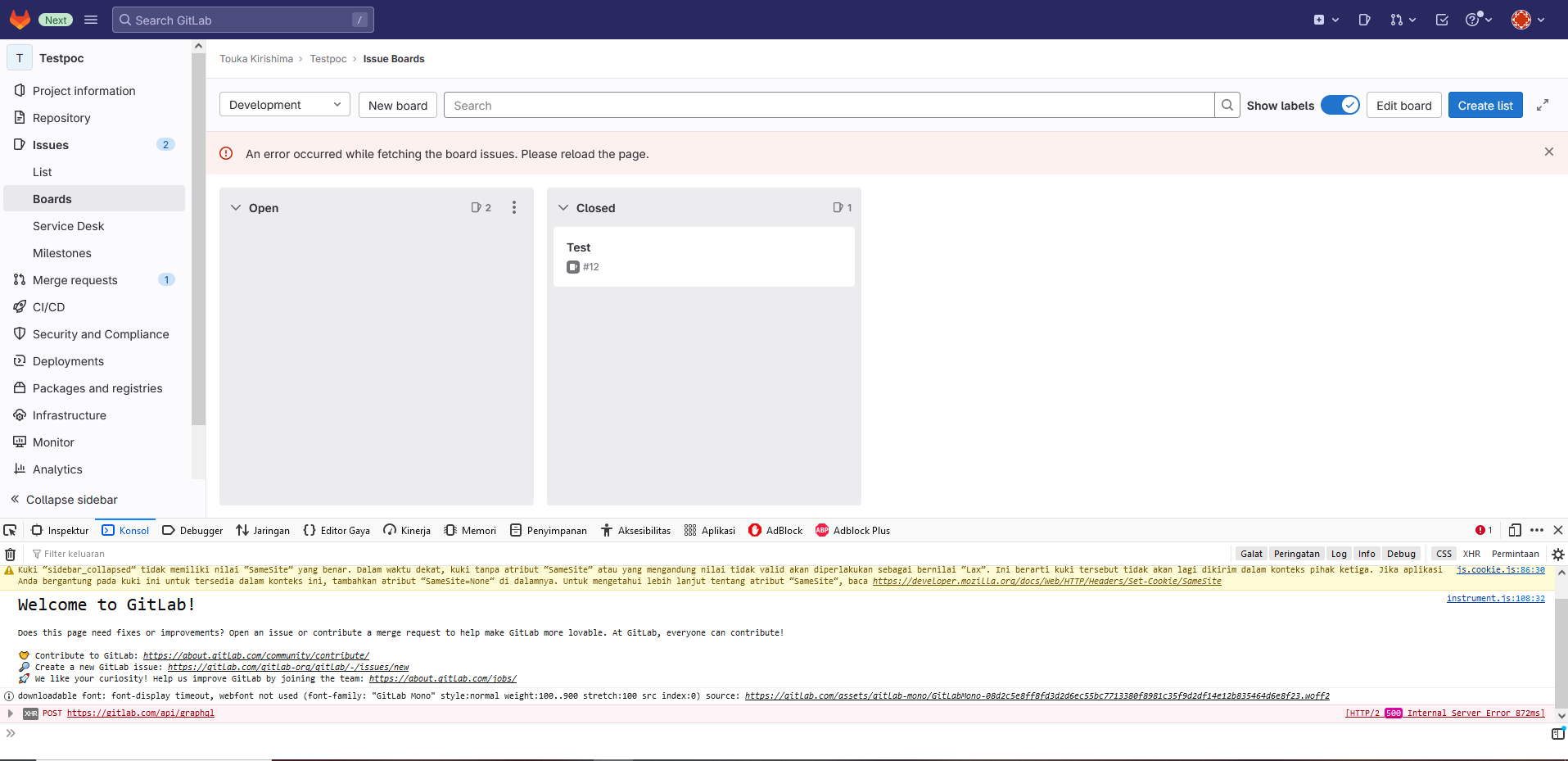Screen dimensions: 1568x761
Task: Click the GitLab fox logo
Action: click(20, 20)
